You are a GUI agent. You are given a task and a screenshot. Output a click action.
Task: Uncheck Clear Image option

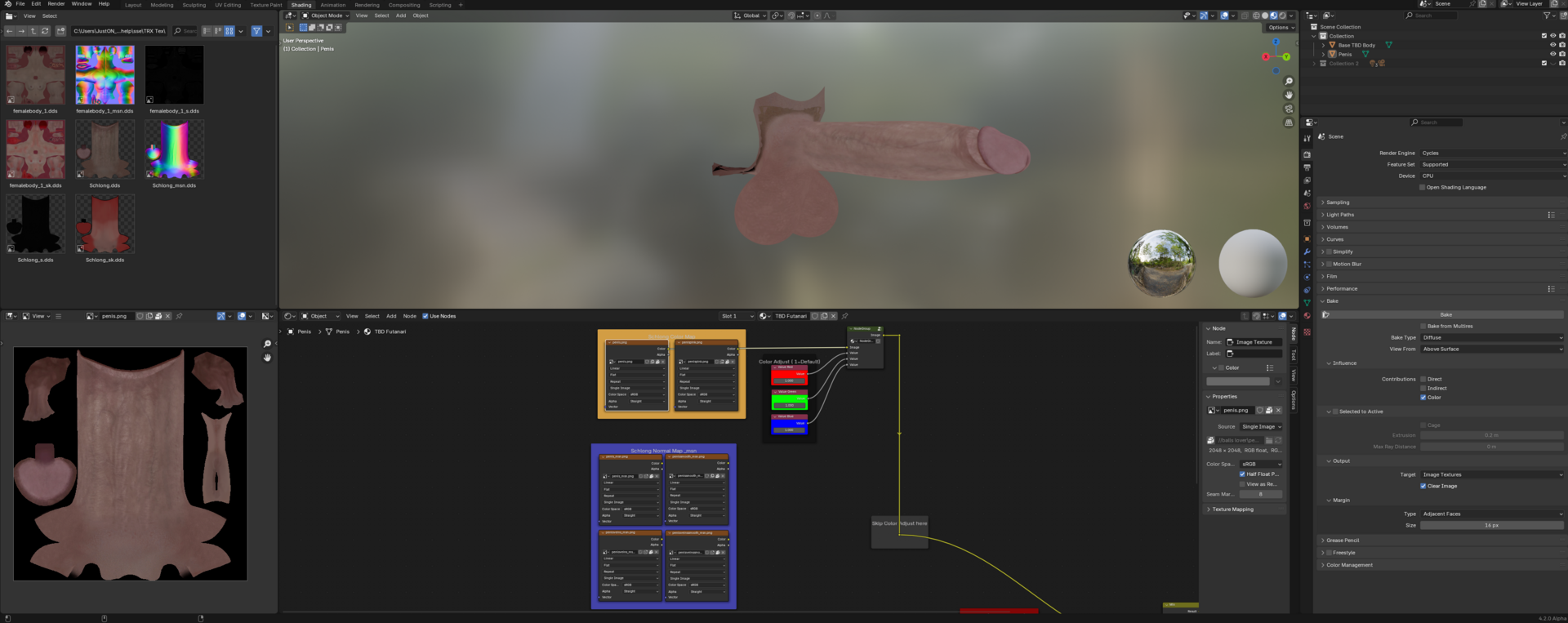[x=1423, y=486]
